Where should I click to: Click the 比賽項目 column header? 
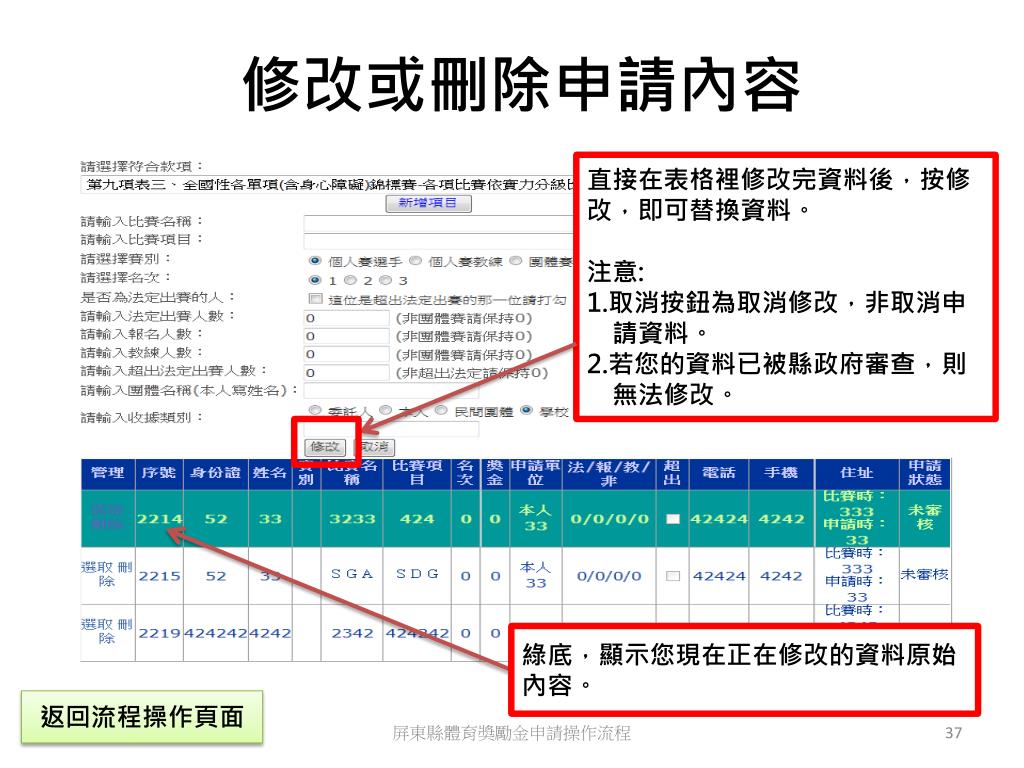click(x=417, y=473)
